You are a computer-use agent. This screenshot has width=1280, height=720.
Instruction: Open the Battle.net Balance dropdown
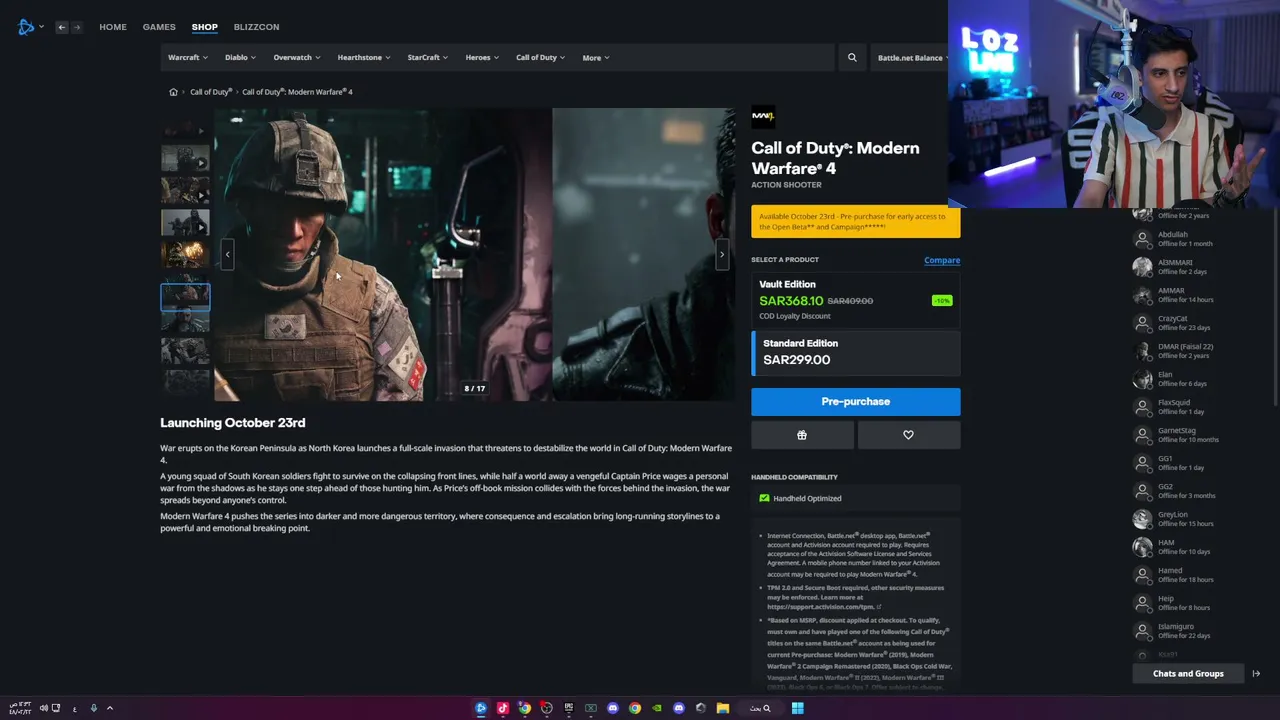(912, 58)
